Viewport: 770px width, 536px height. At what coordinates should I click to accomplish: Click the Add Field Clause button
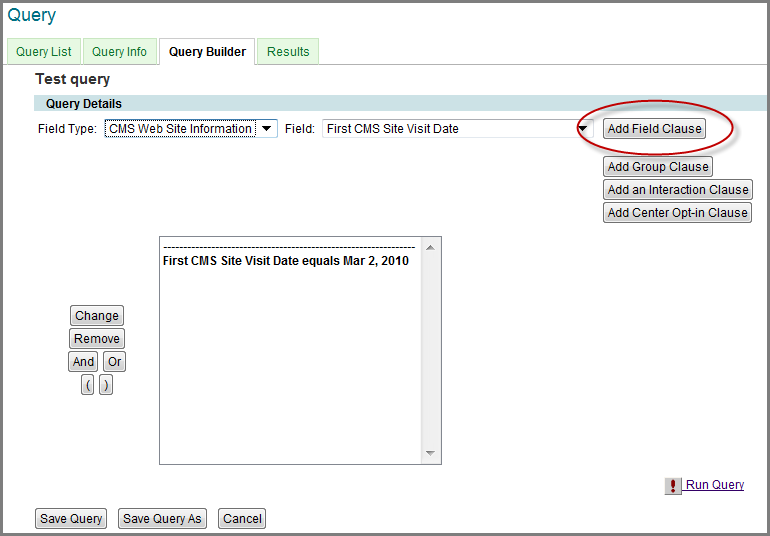point(654,129)
